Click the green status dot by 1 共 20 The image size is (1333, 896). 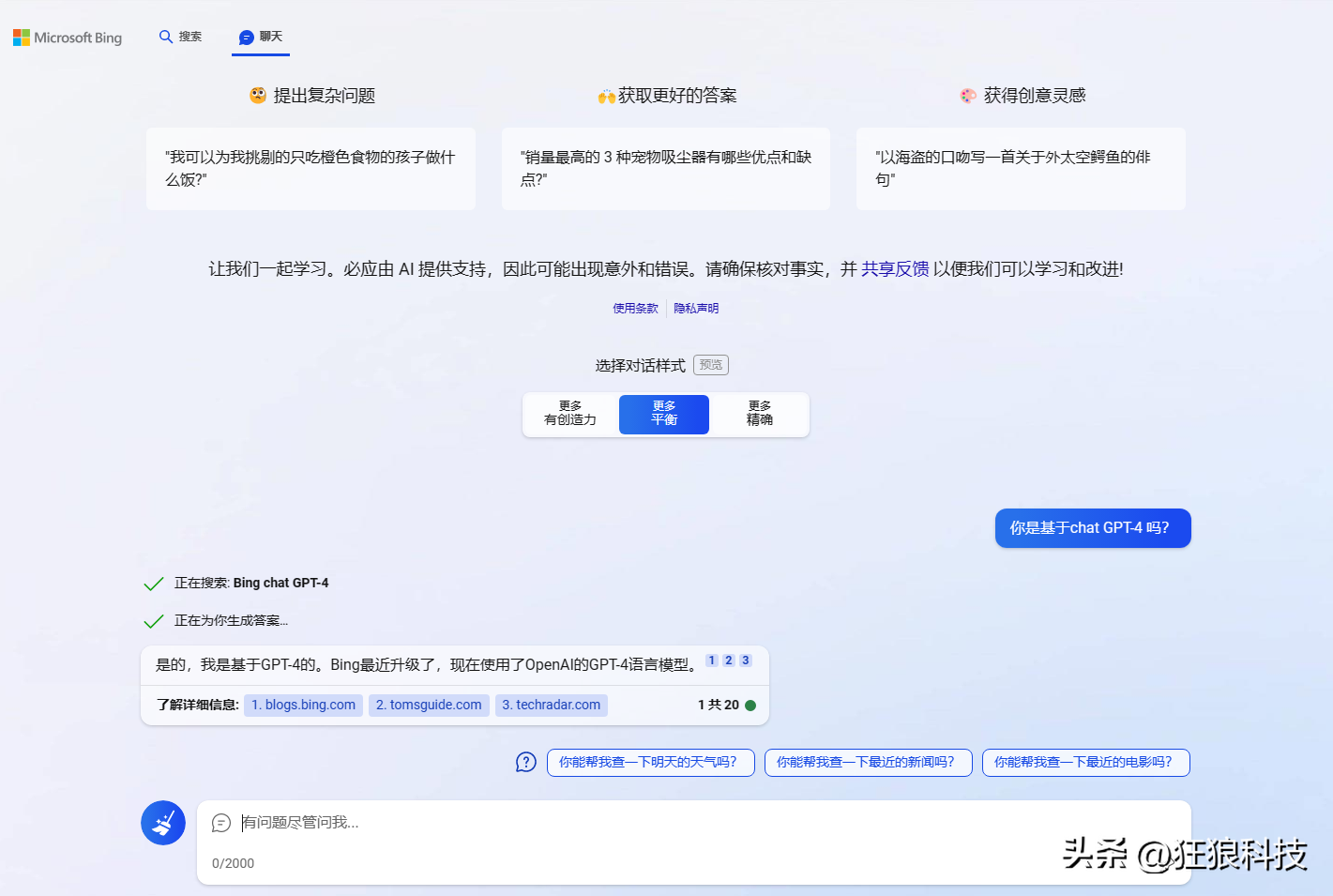[750, 706]
